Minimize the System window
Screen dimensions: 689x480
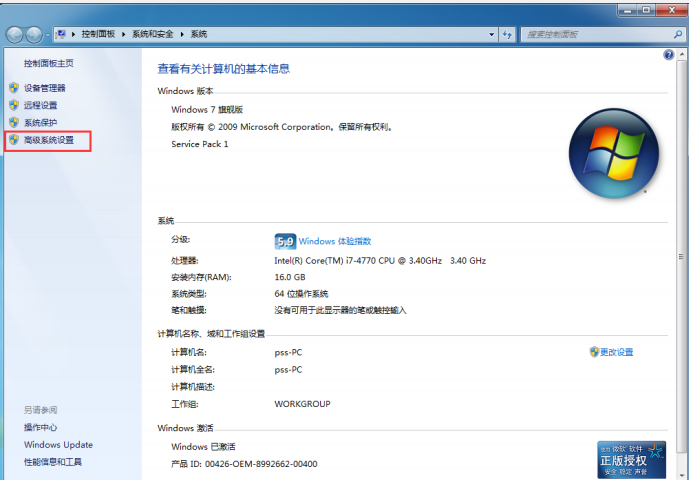628,10
